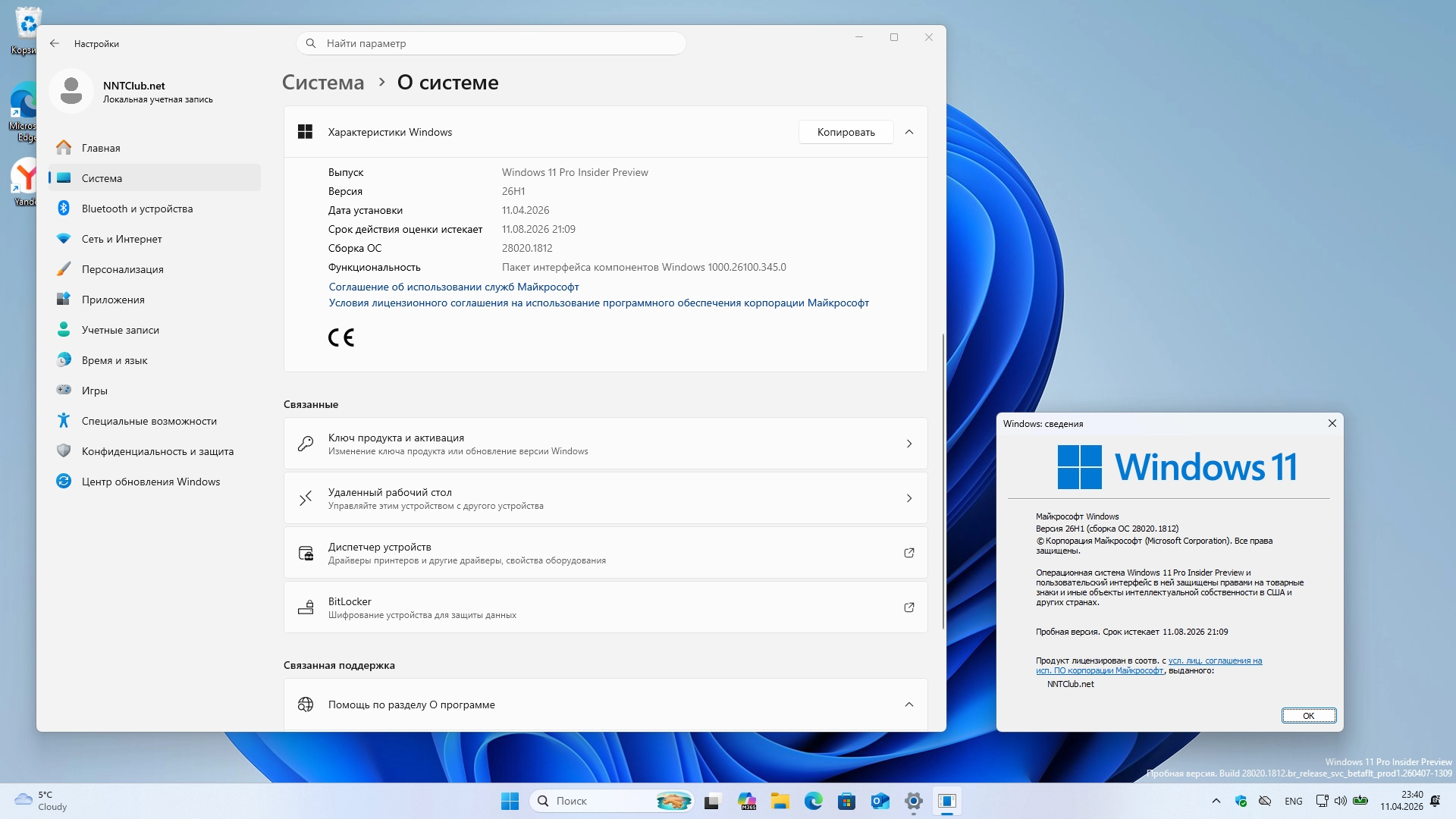This screenshot has height=819, width=1456.
Task: Click the Найти параметр search field
Action: (x=491, y=43)
